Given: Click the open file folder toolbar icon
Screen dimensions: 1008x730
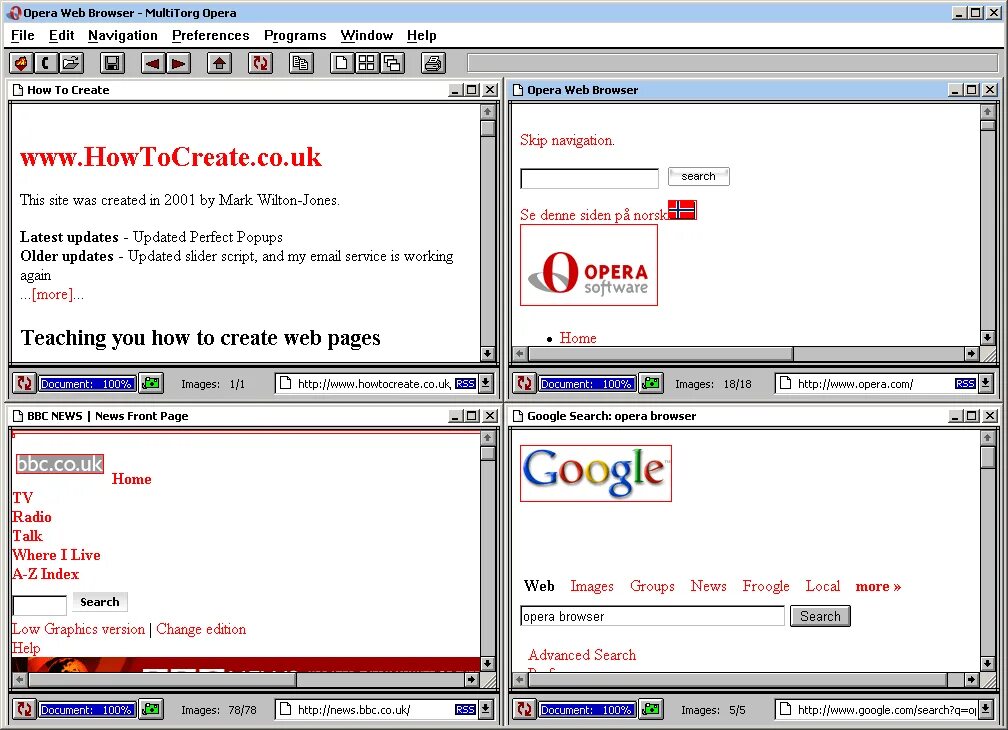Looking at the screenshot, I should pos(70,63).
